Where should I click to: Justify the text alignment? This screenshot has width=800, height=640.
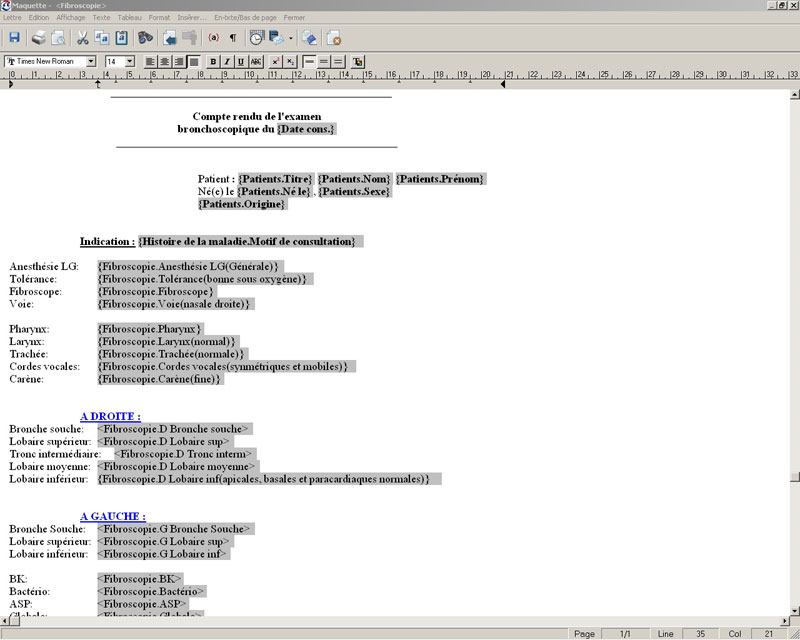[x=193, y=62]
